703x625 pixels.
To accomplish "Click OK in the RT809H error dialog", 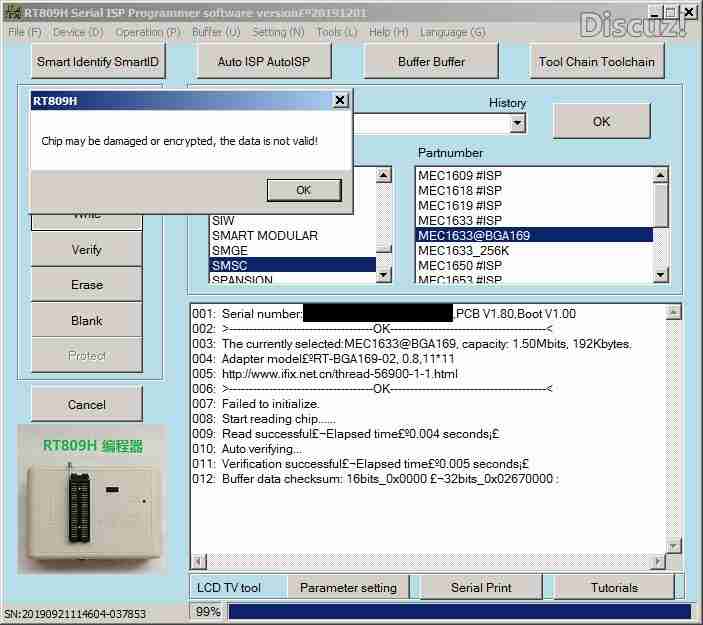I will pyautogui.click(x=303, y=190).
